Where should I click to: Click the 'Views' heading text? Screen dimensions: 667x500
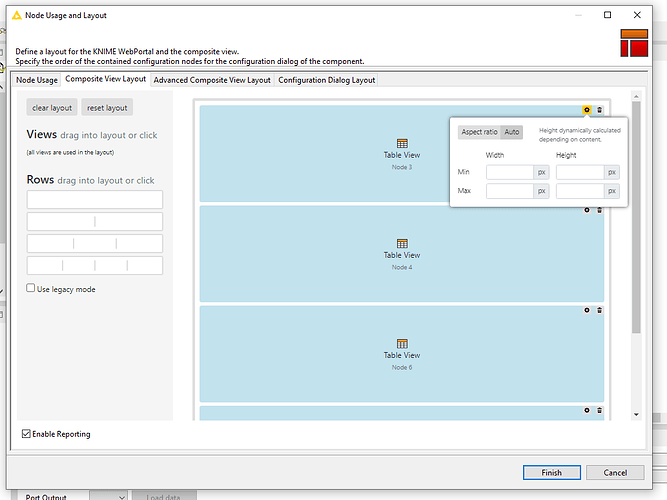42,134
